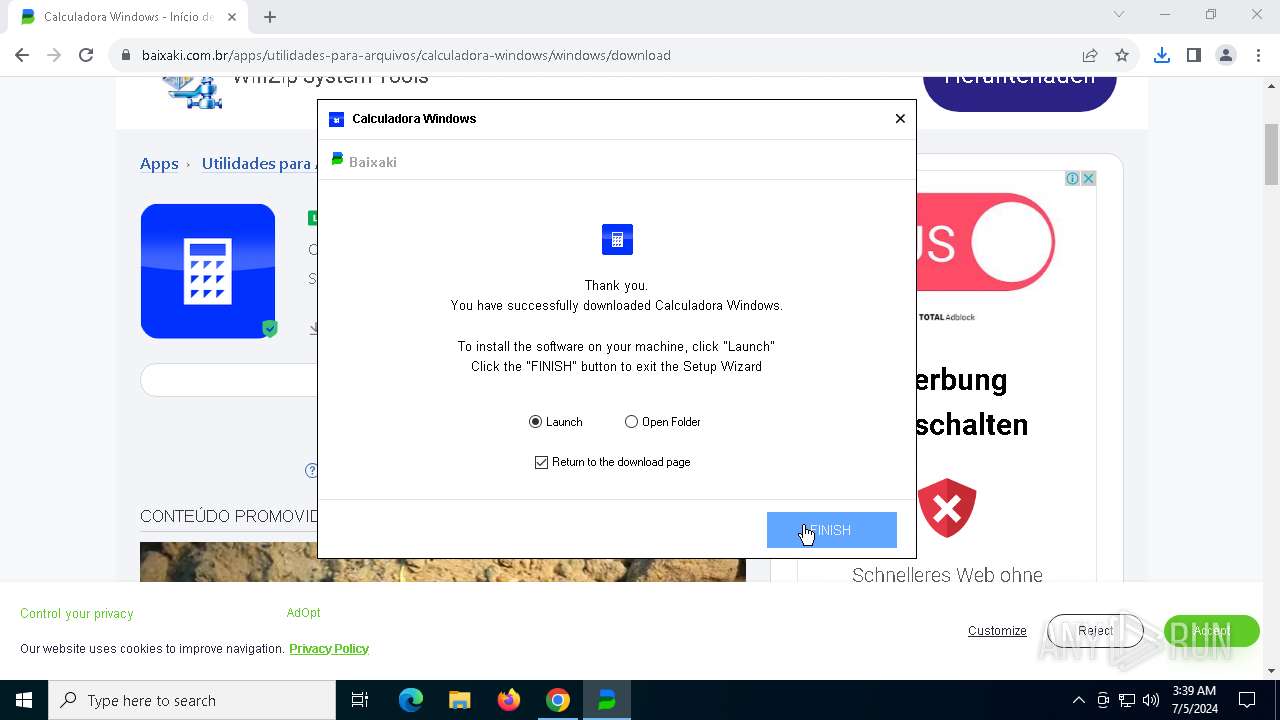Uncheck Return to the download page
The width and height of the screenshot is (1280, 720).
612,462
